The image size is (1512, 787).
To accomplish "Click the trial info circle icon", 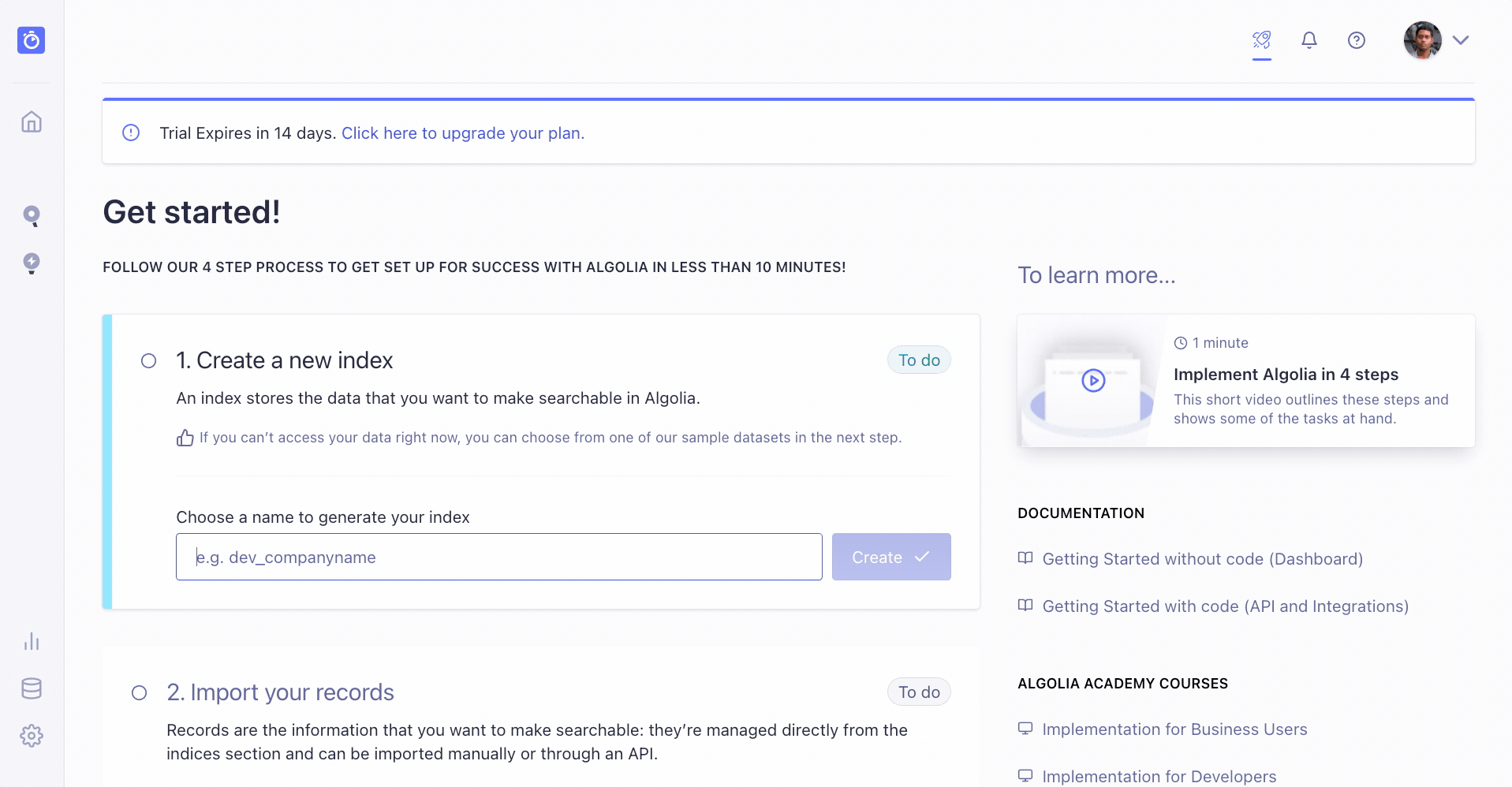I will point(131,132).
